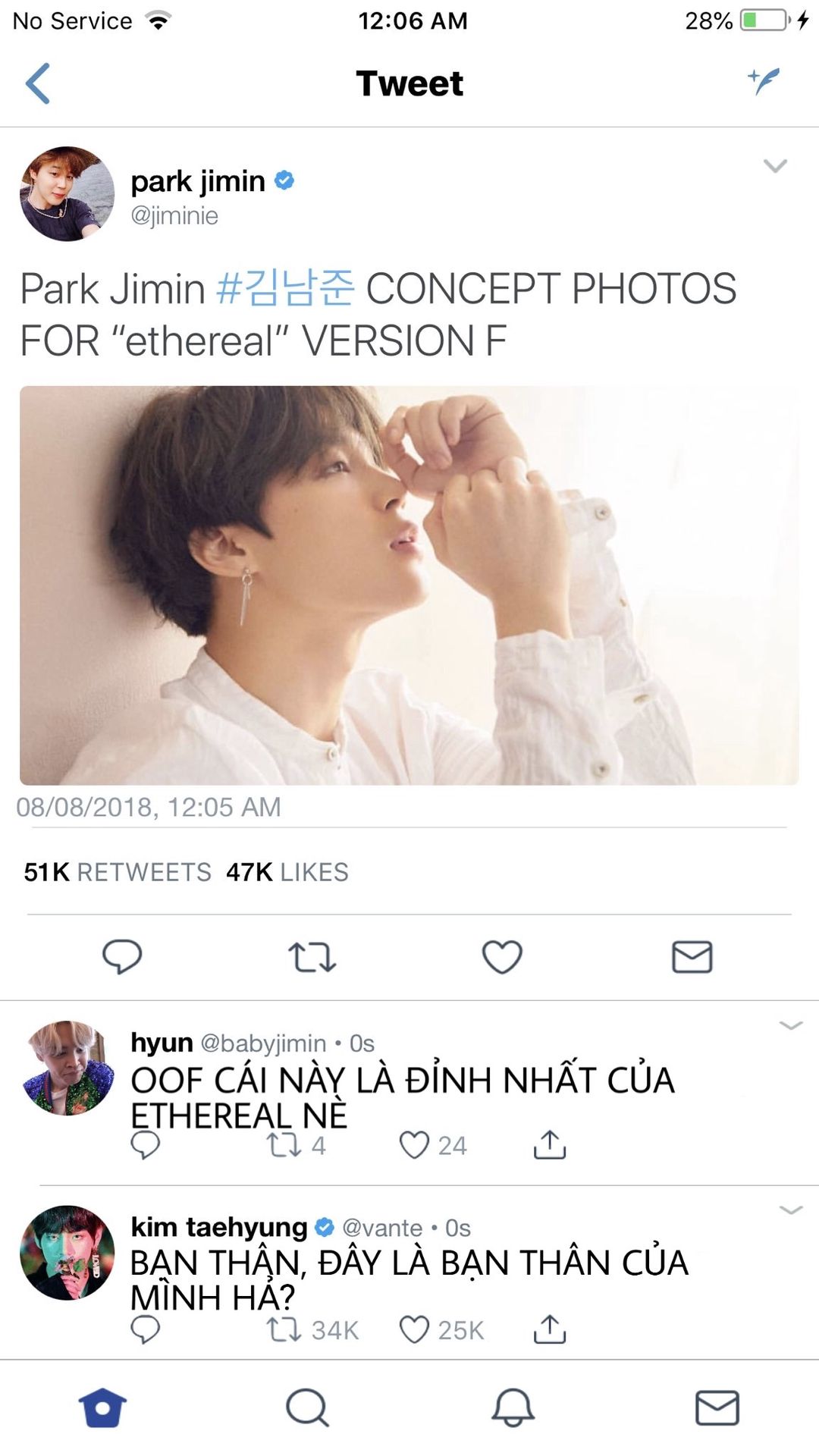Share hyun's reply with upload icon

click(x=550, y=1144)
